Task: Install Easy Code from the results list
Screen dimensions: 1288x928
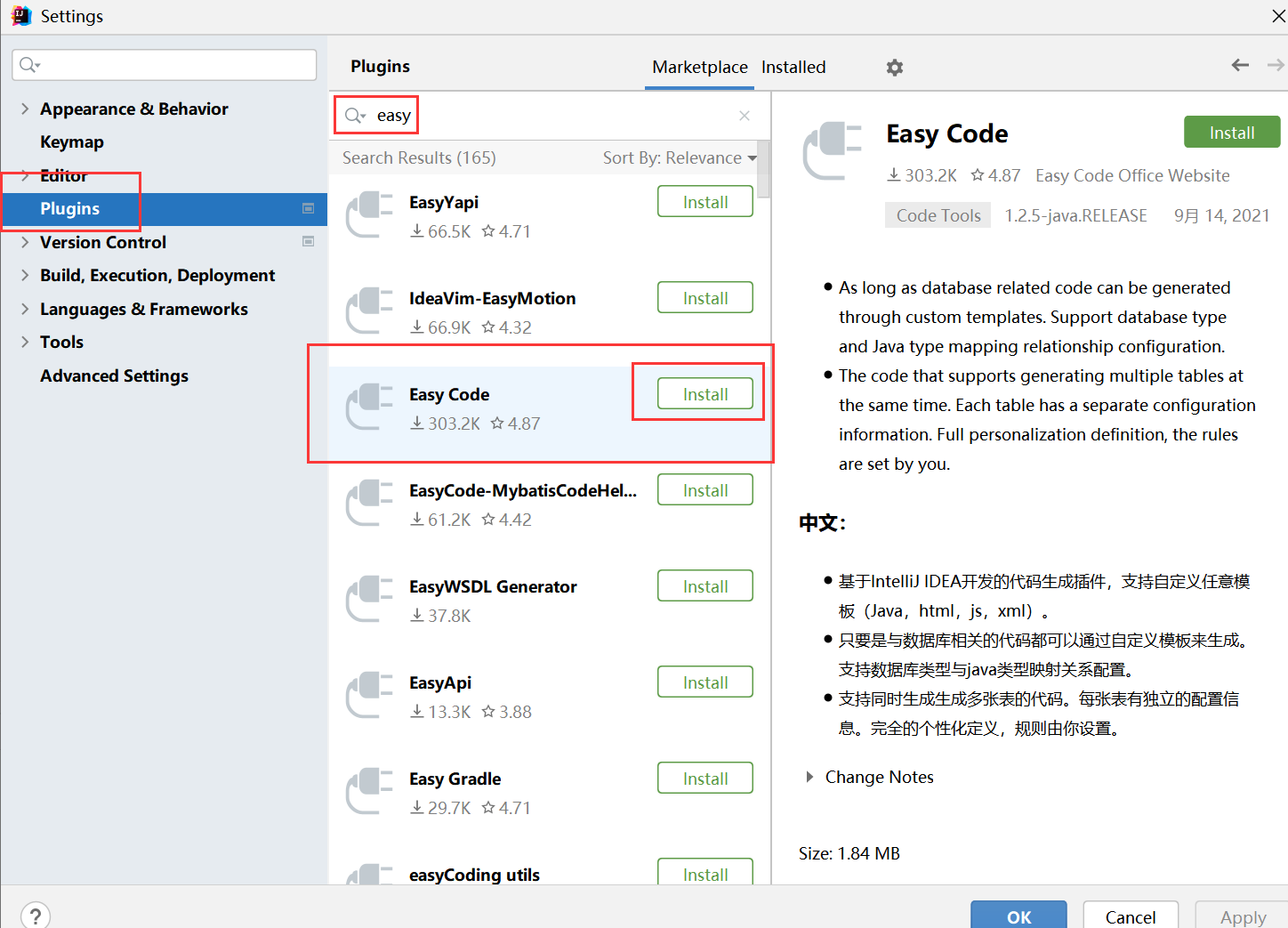Action: (705, 394)
